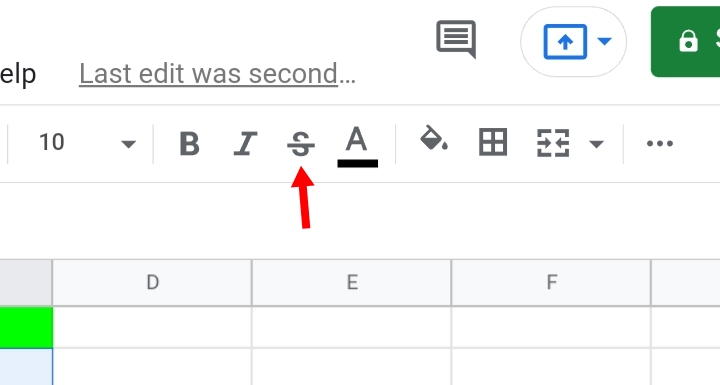Open the Help menu
Image resolution: width=720 pixels, height=385 pixels.
click(17, 74)
